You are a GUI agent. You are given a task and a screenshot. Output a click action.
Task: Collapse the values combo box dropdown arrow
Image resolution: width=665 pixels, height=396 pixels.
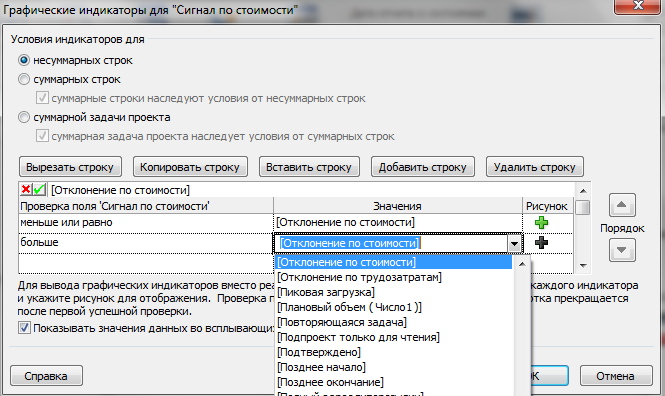(514, 243)
